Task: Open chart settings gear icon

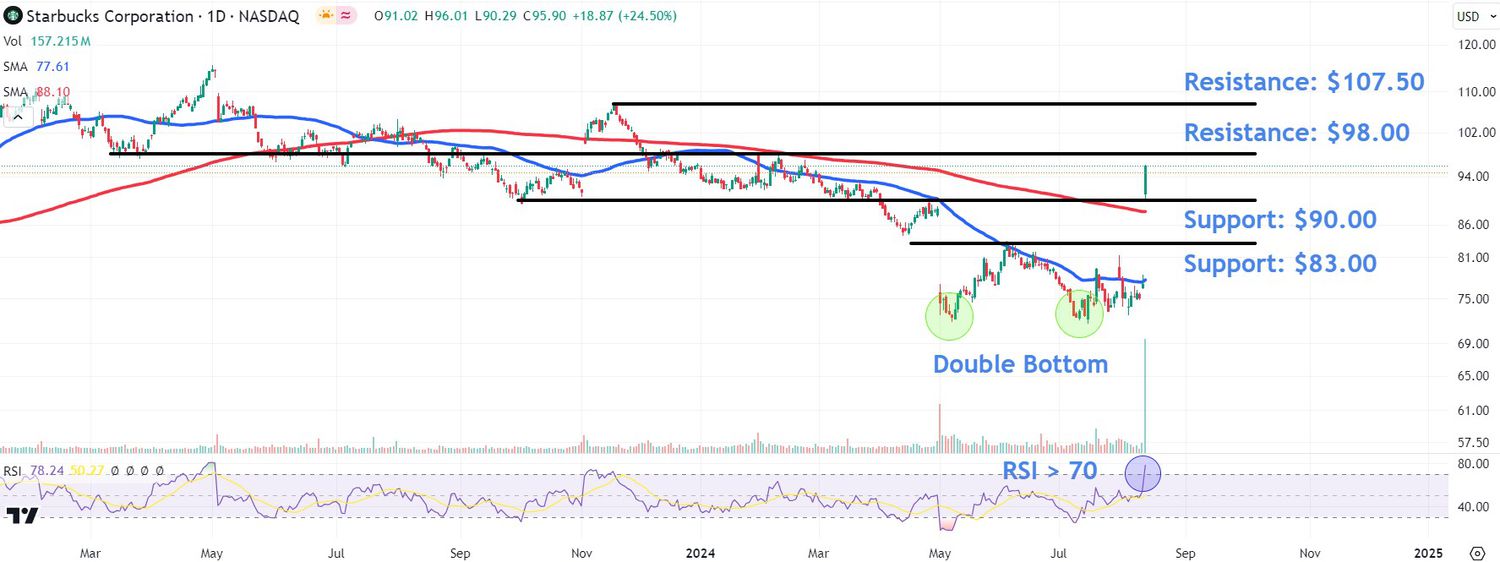Action: coord(1477,553)
